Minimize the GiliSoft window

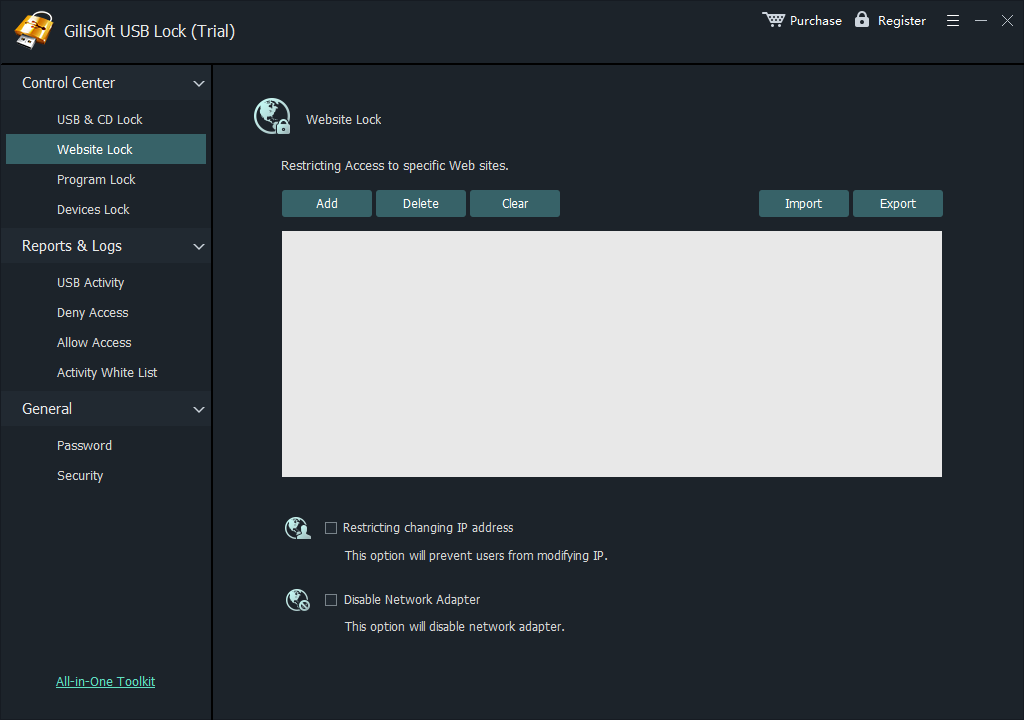tap(981, 21)
